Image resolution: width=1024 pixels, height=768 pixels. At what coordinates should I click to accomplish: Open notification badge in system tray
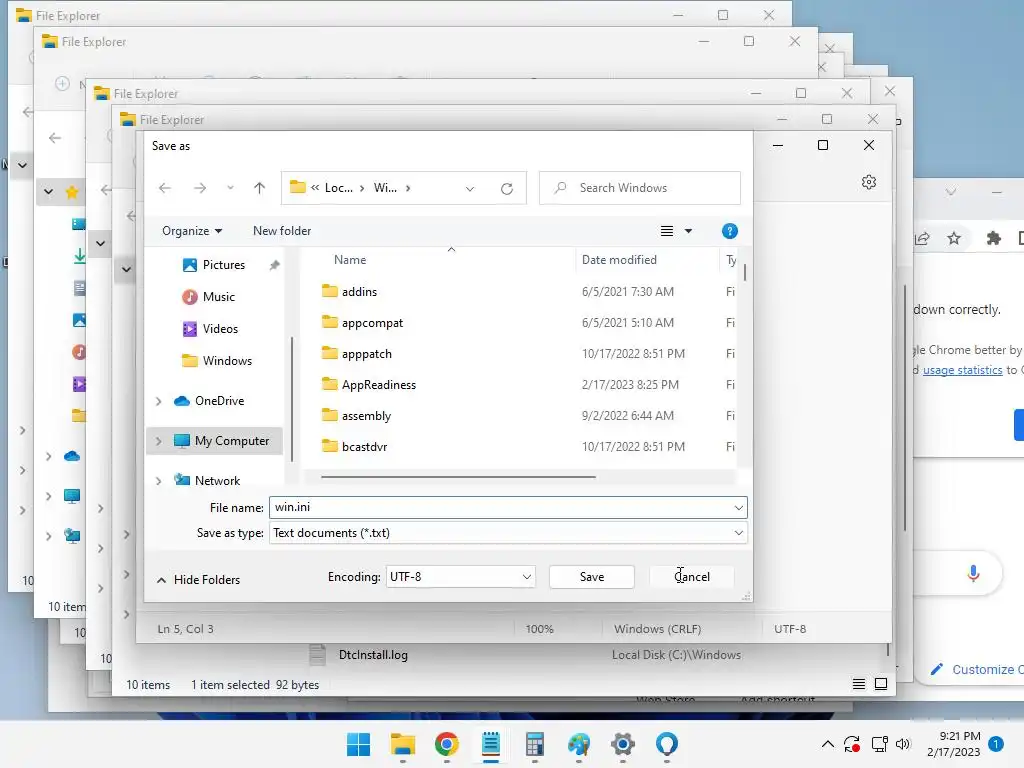(995, 744)
